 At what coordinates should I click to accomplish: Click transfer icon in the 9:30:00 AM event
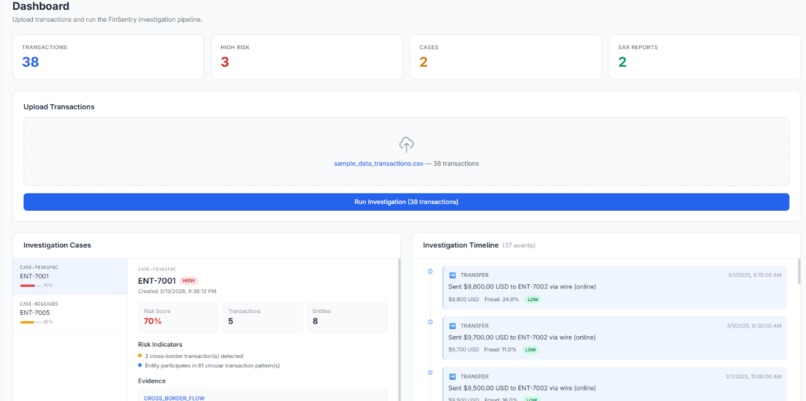pos(453,326)
